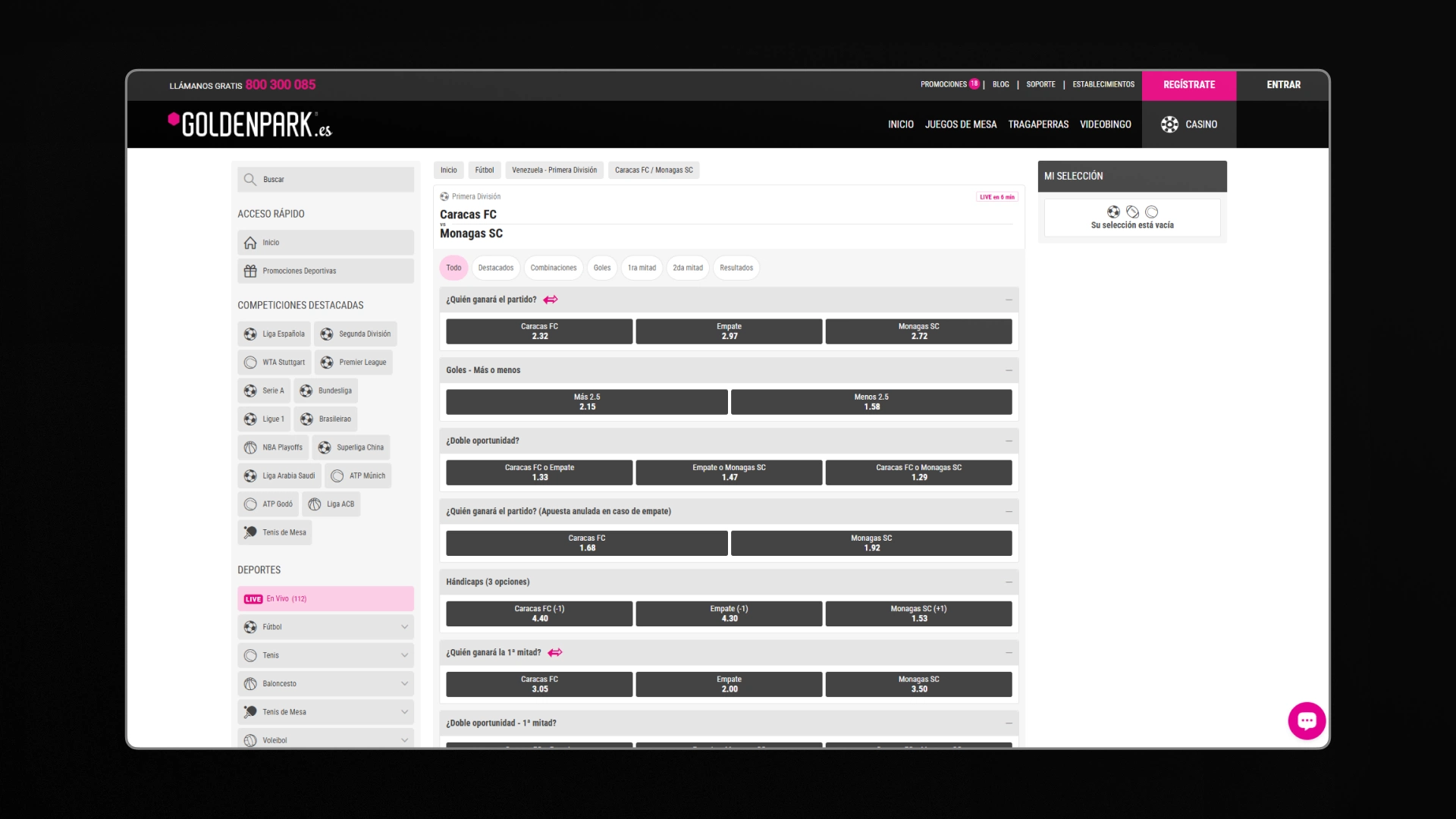Collapse the ¿Quién ganará el partido? market
The image size is (1456, 819).
(1009, 300)
